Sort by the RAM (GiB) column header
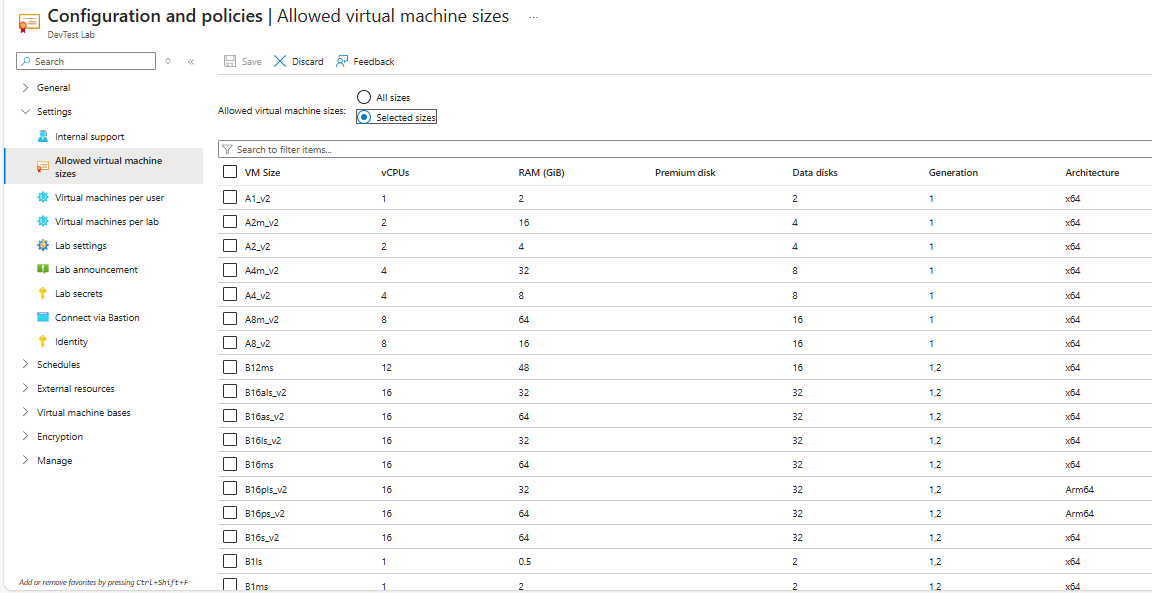Image resolution: width=1152 pixels, height=593 pixels. 541,173
